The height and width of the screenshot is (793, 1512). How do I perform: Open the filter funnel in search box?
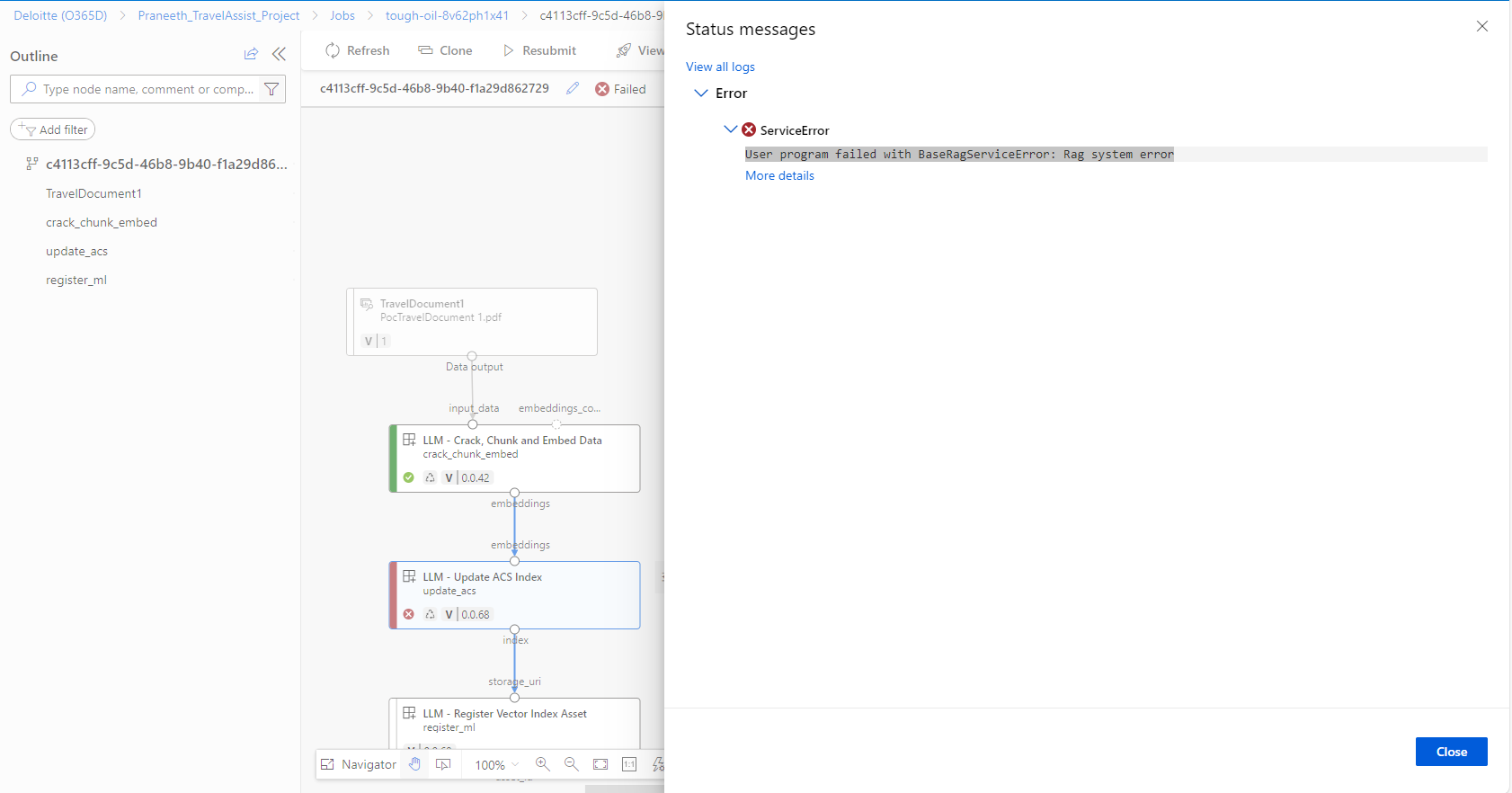pos(271,89)
